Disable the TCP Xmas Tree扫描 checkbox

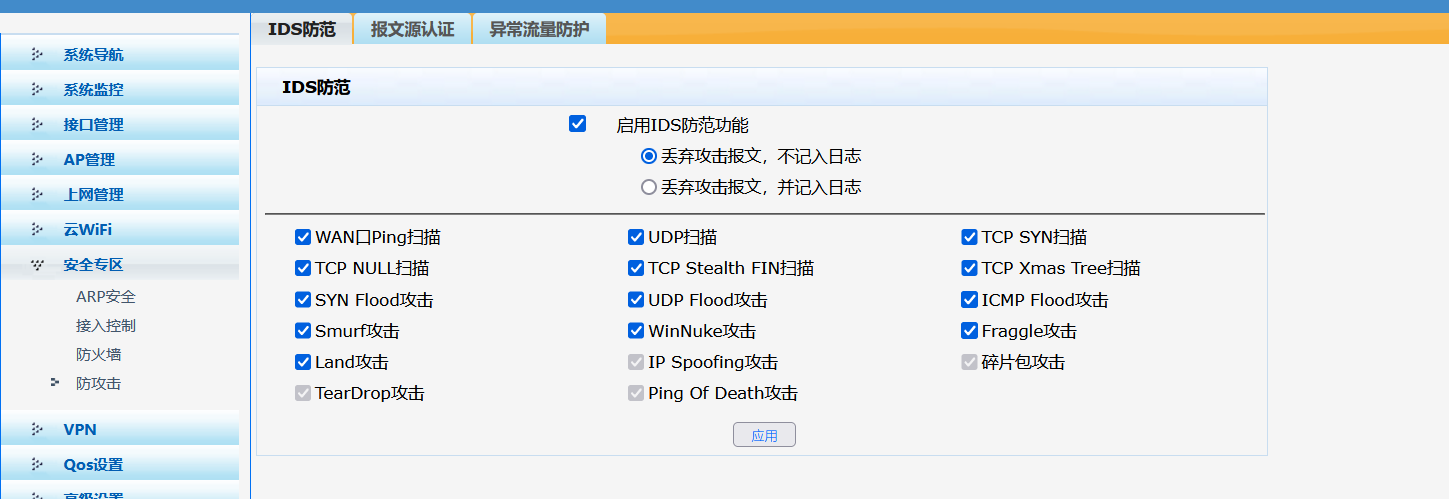click(x=969, y=268)
